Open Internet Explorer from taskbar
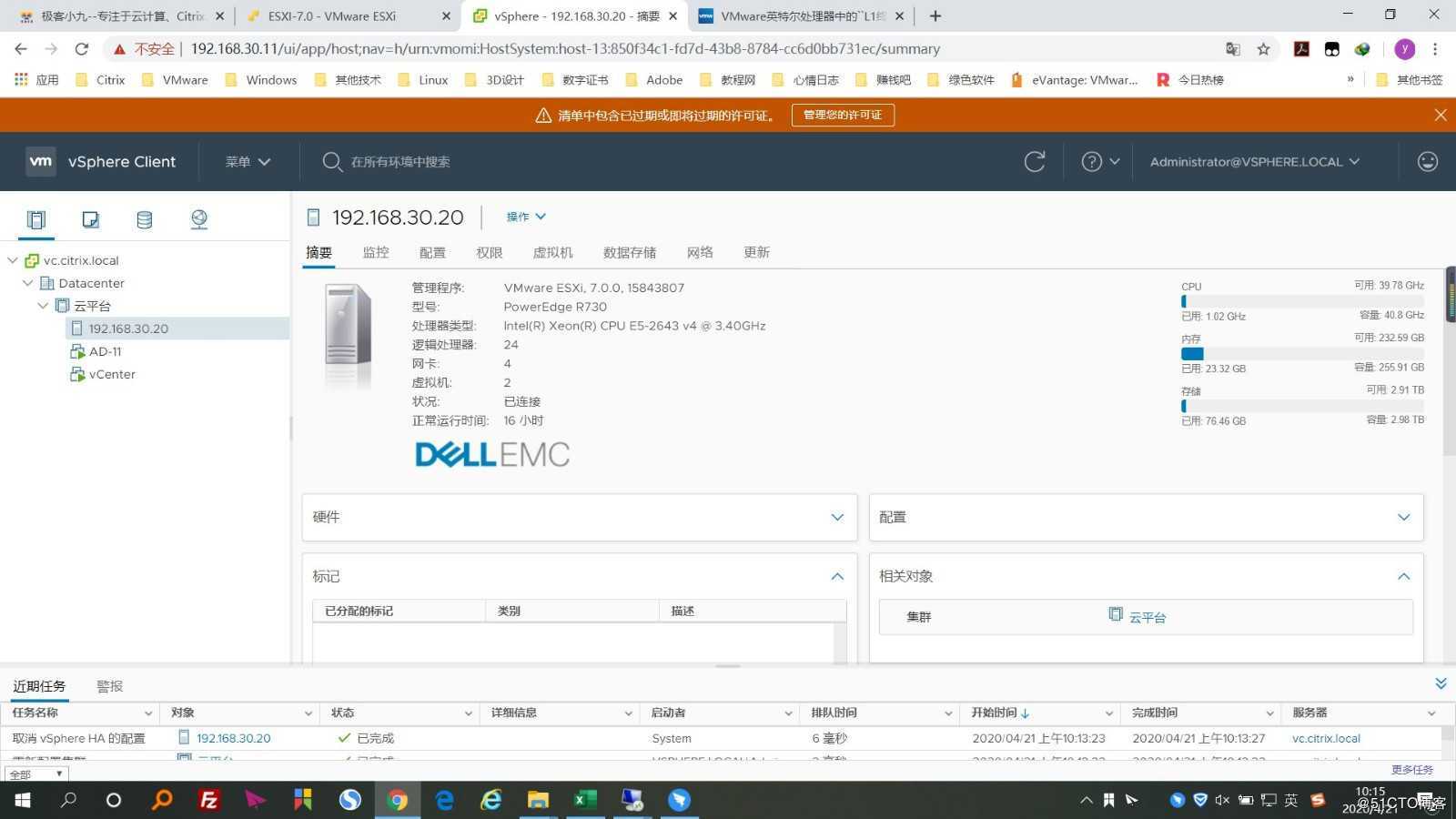Screen dimensions: 1456x819 click(491, 801)
